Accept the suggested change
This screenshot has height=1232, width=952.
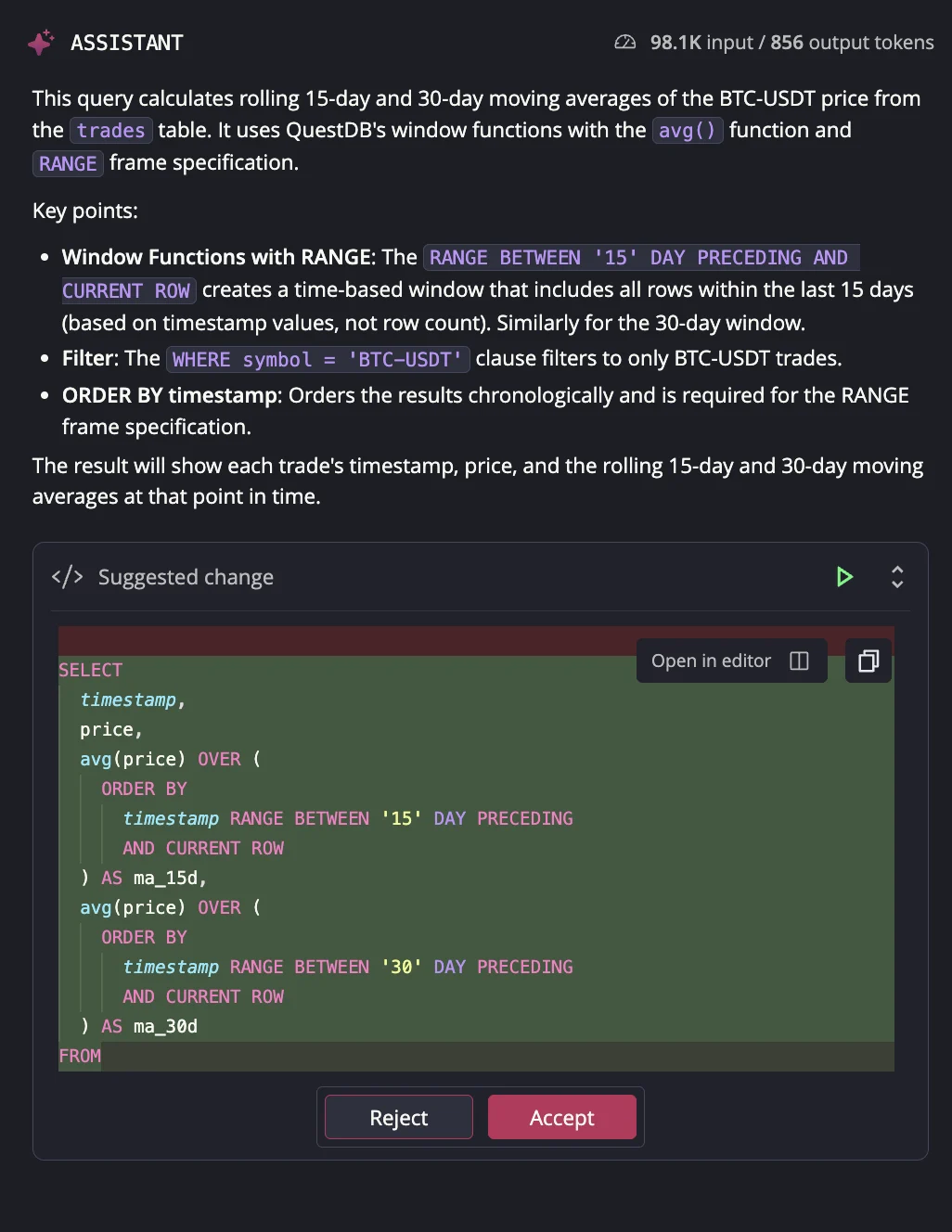(x=562, y=1117)
